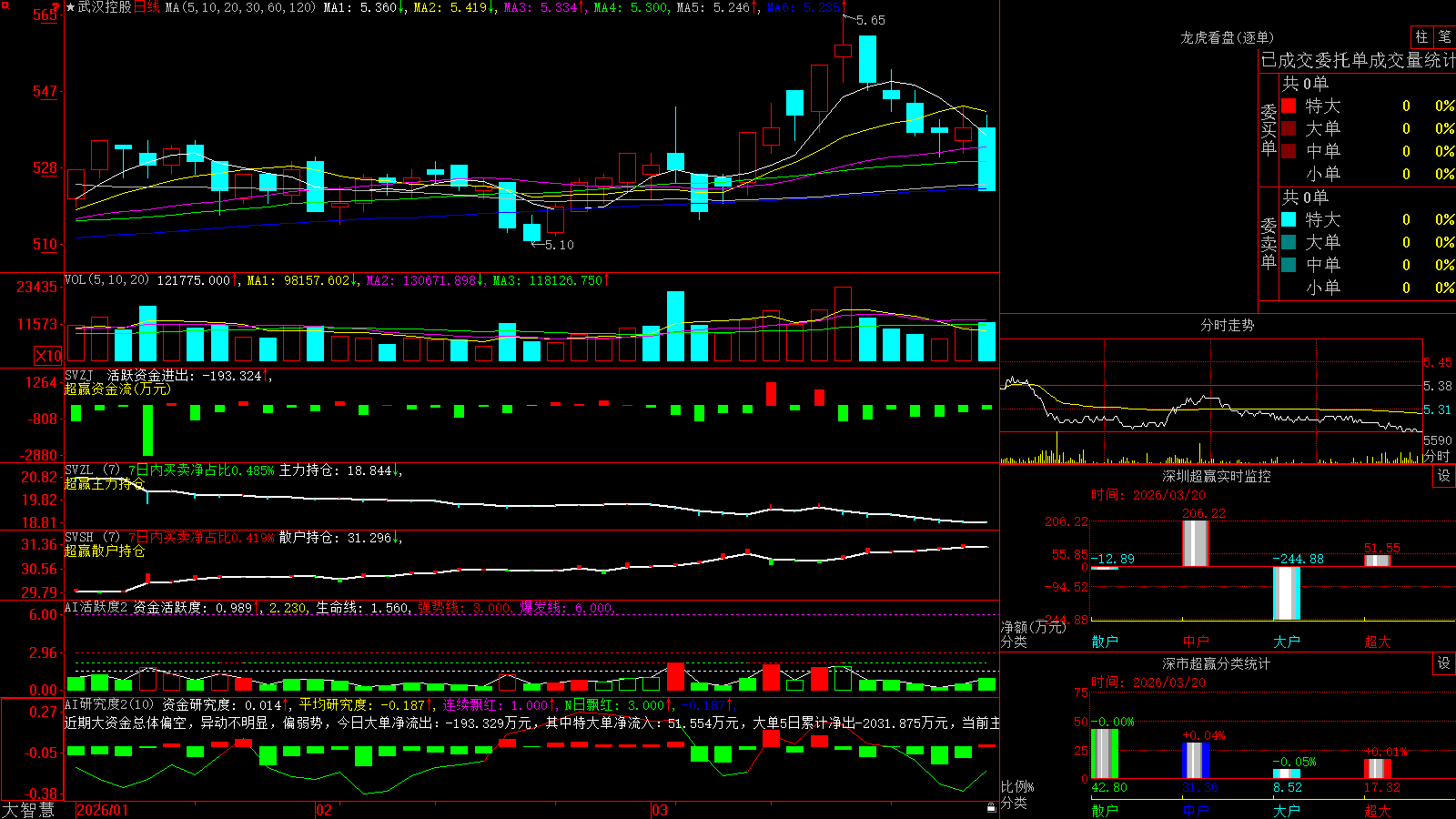Toggle the 柱 bar display mode
1456x819 pixels.
pos(1421,36)
